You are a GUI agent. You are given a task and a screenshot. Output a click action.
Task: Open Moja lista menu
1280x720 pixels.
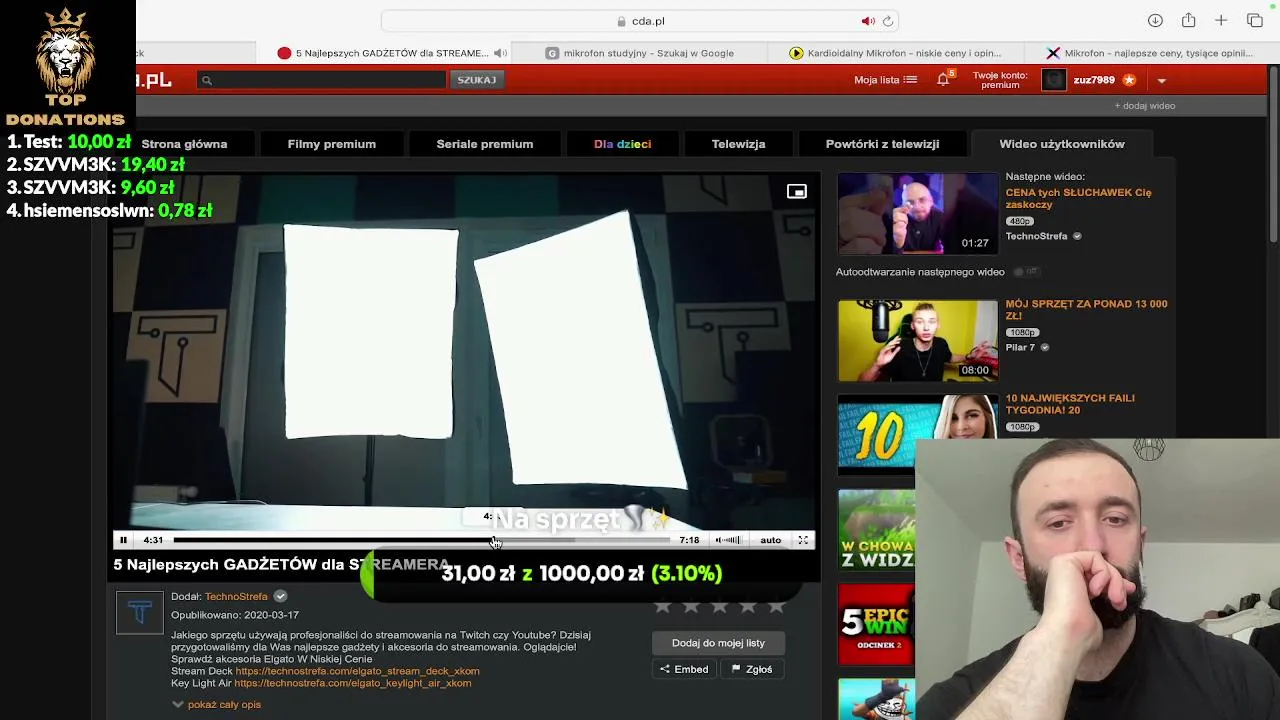tap(885, 80)
